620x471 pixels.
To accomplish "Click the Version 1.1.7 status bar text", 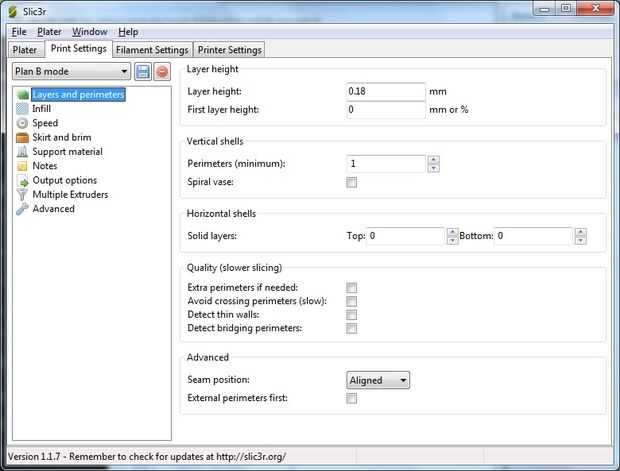I will pyautogui.click(x=147, y=457).
